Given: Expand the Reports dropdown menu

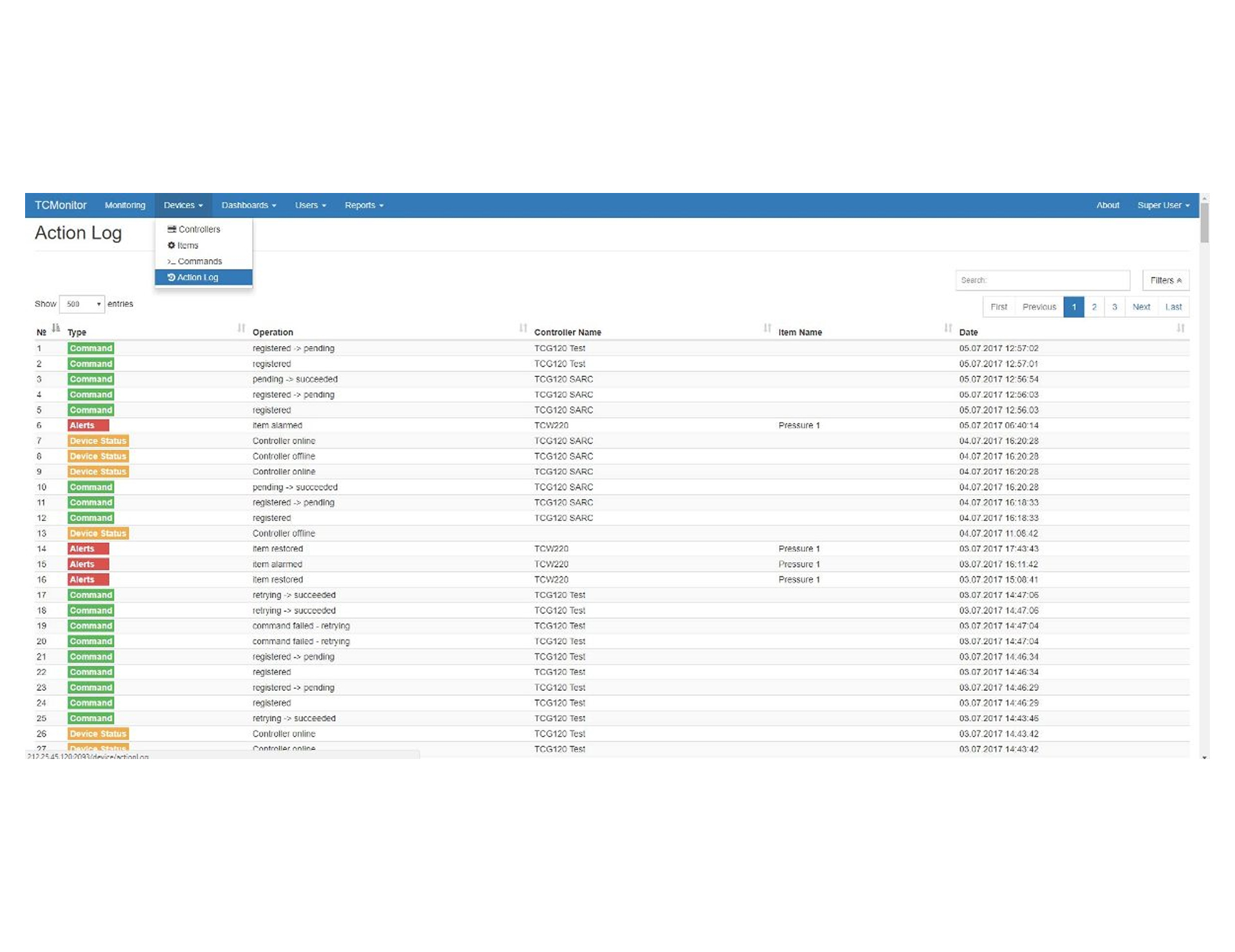Looking at the screenshot, I should click(x=363, y=205).
